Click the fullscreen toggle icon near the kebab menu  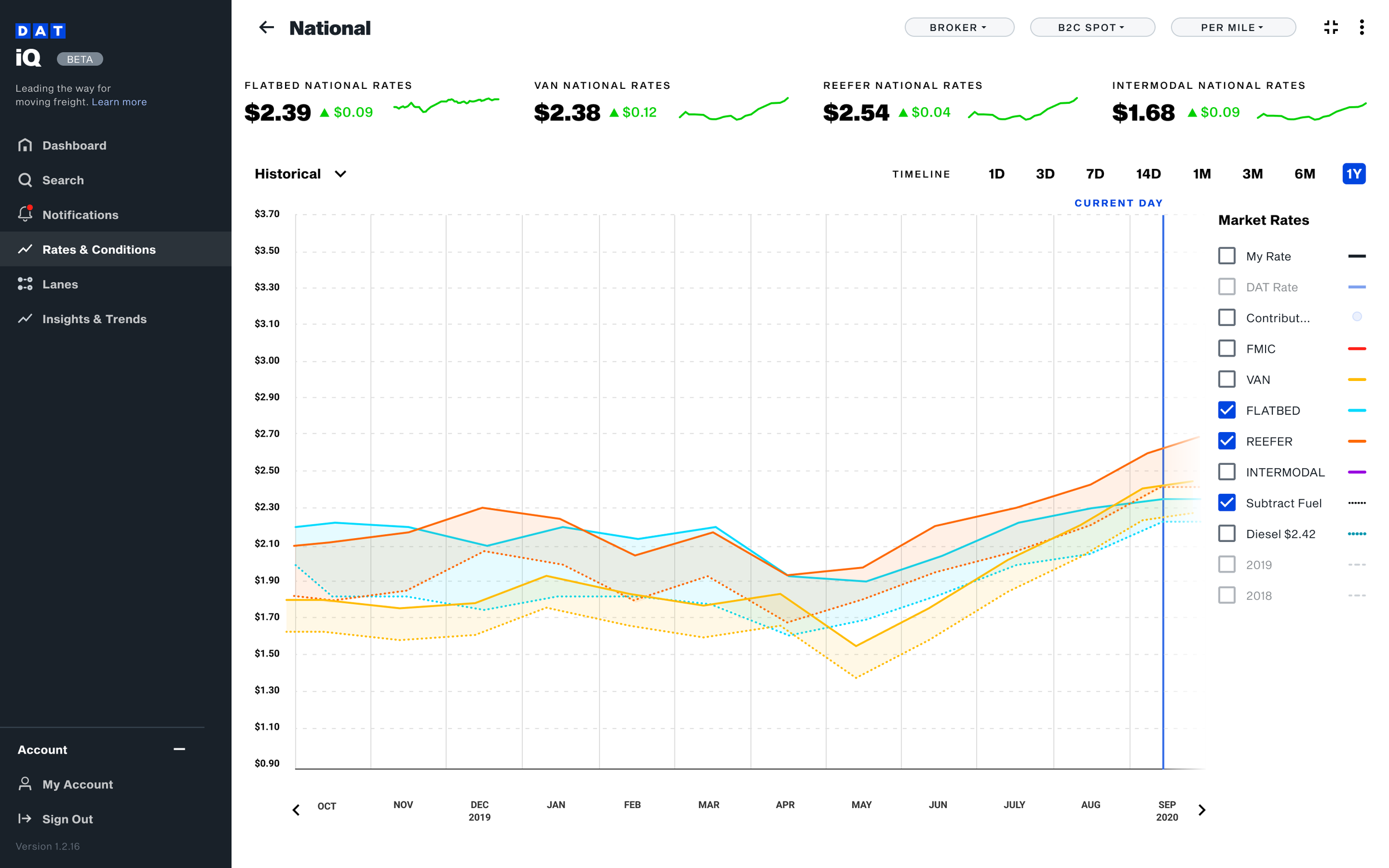[x=1331, y=27]
